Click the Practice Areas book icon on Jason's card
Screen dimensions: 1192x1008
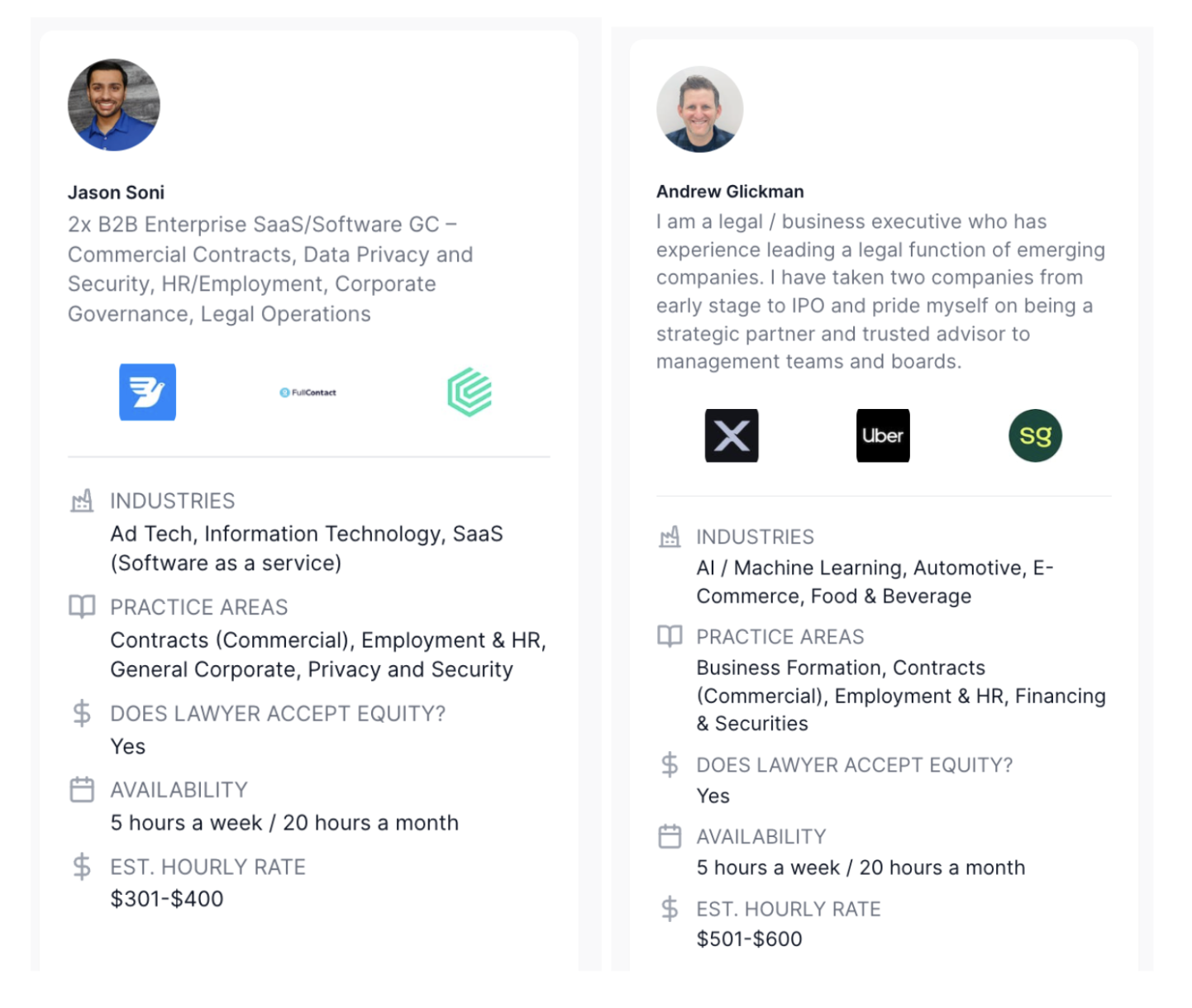(82, 606)
